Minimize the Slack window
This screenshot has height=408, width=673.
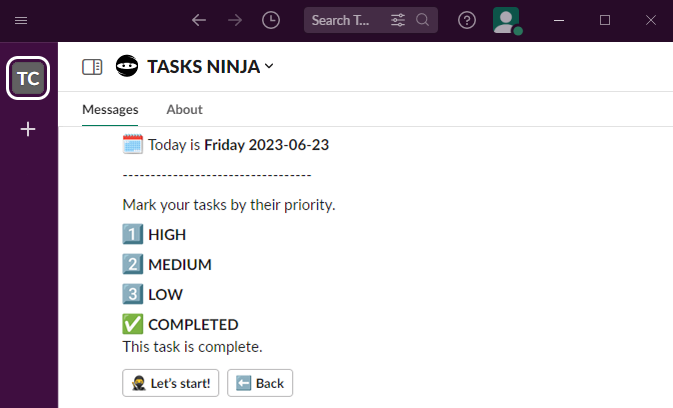point(559,20)
